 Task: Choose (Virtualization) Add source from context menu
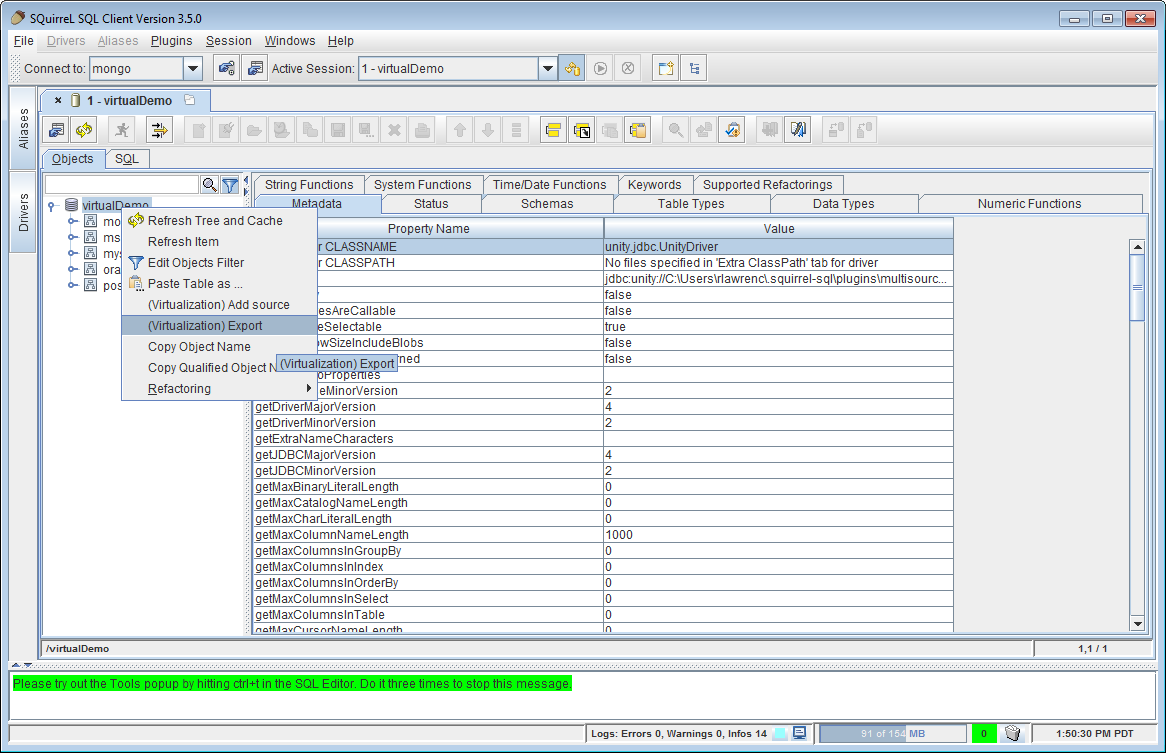point(218,305)
